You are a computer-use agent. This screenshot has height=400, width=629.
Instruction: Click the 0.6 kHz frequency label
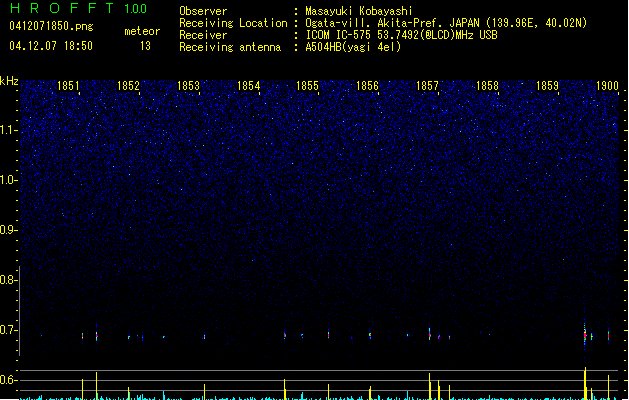[8, 380]
